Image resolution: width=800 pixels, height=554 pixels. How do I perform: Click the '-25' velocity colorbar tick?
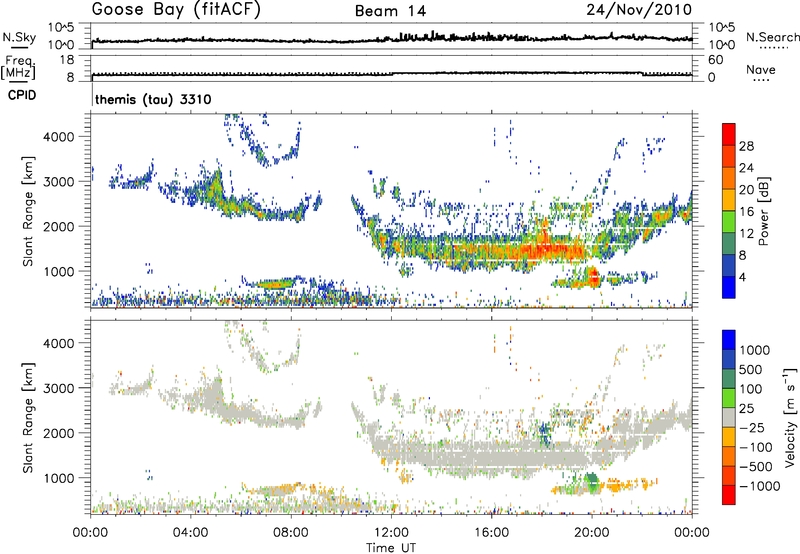[752, 427]
